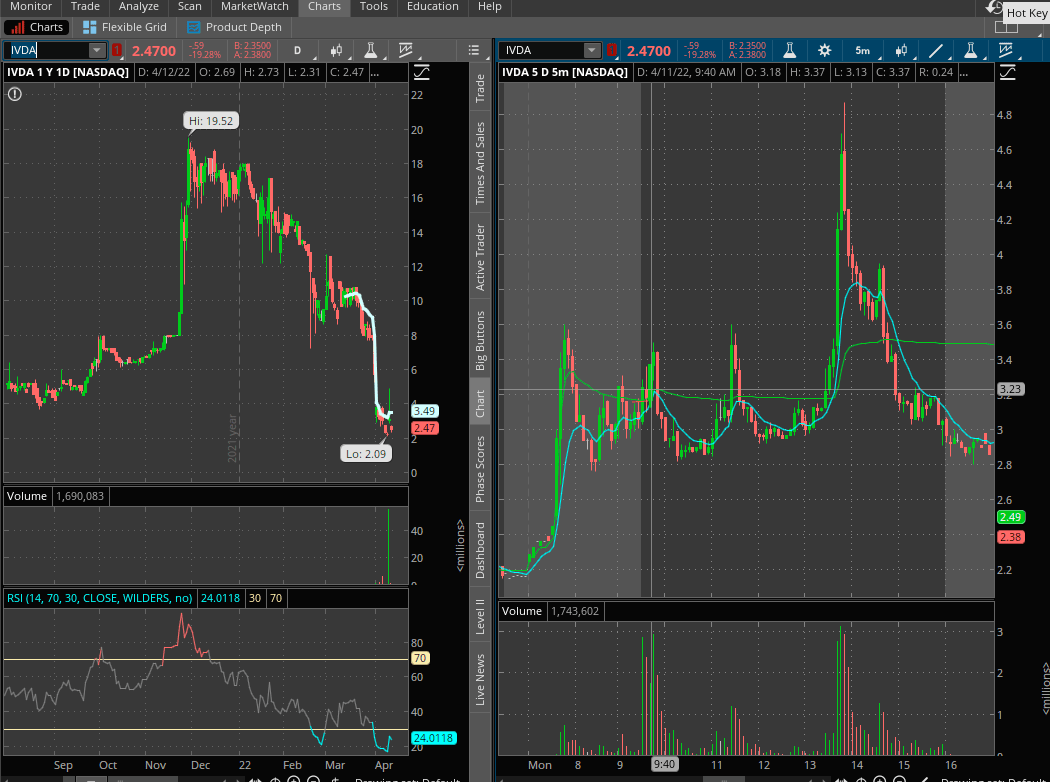
Task: Open the MarketWatch tab in top menu
Action: click(x=255, y=6)
